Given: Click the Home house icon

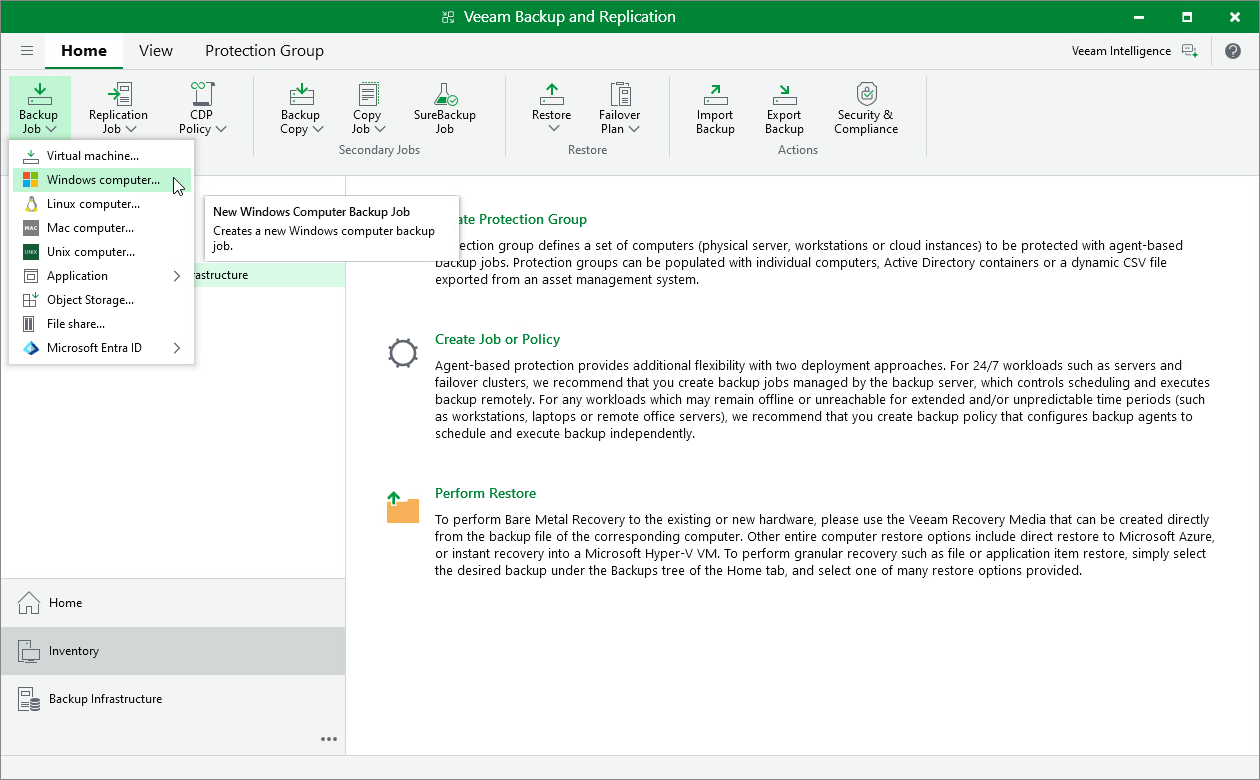Looking at the screenshot, I should (28, 603).
